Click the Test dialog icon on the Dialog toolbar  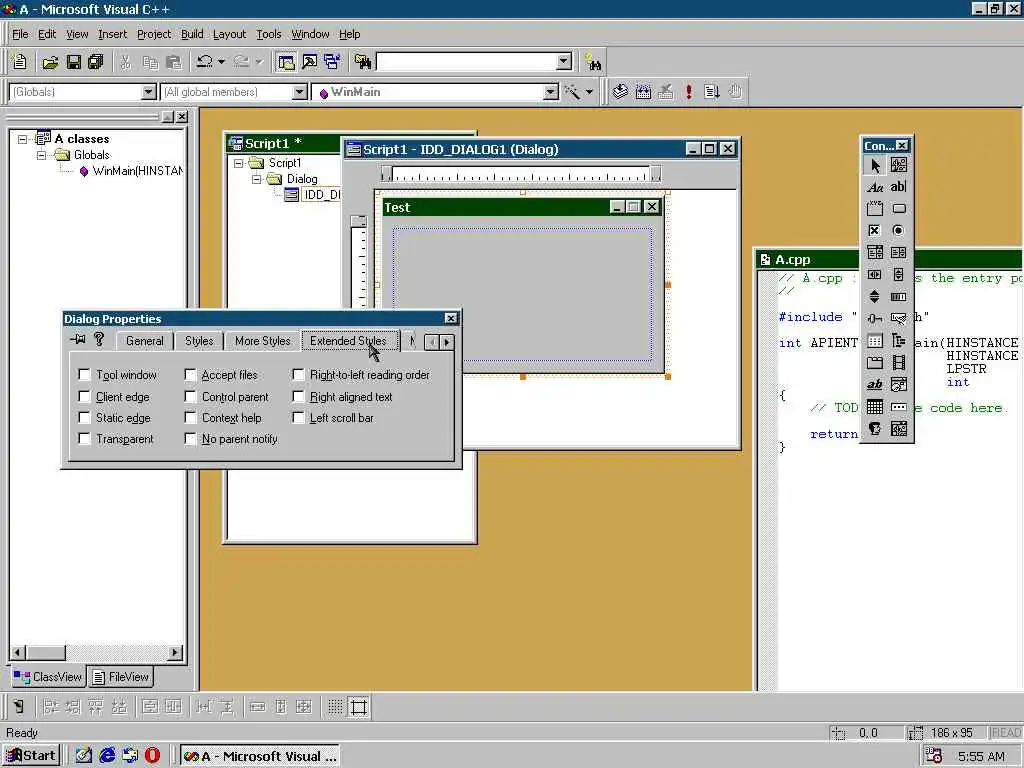pyautogui.click(x=19, y=707)
